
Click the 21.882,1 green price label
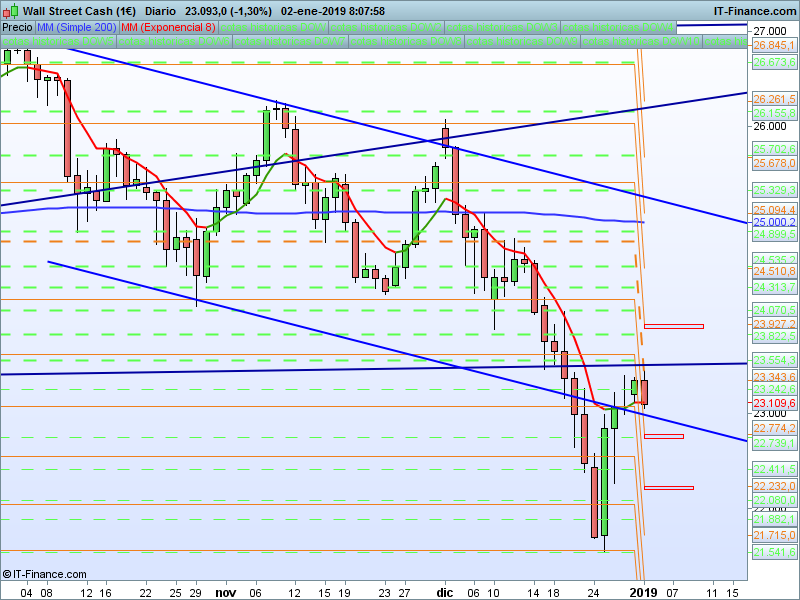[774, 519]
